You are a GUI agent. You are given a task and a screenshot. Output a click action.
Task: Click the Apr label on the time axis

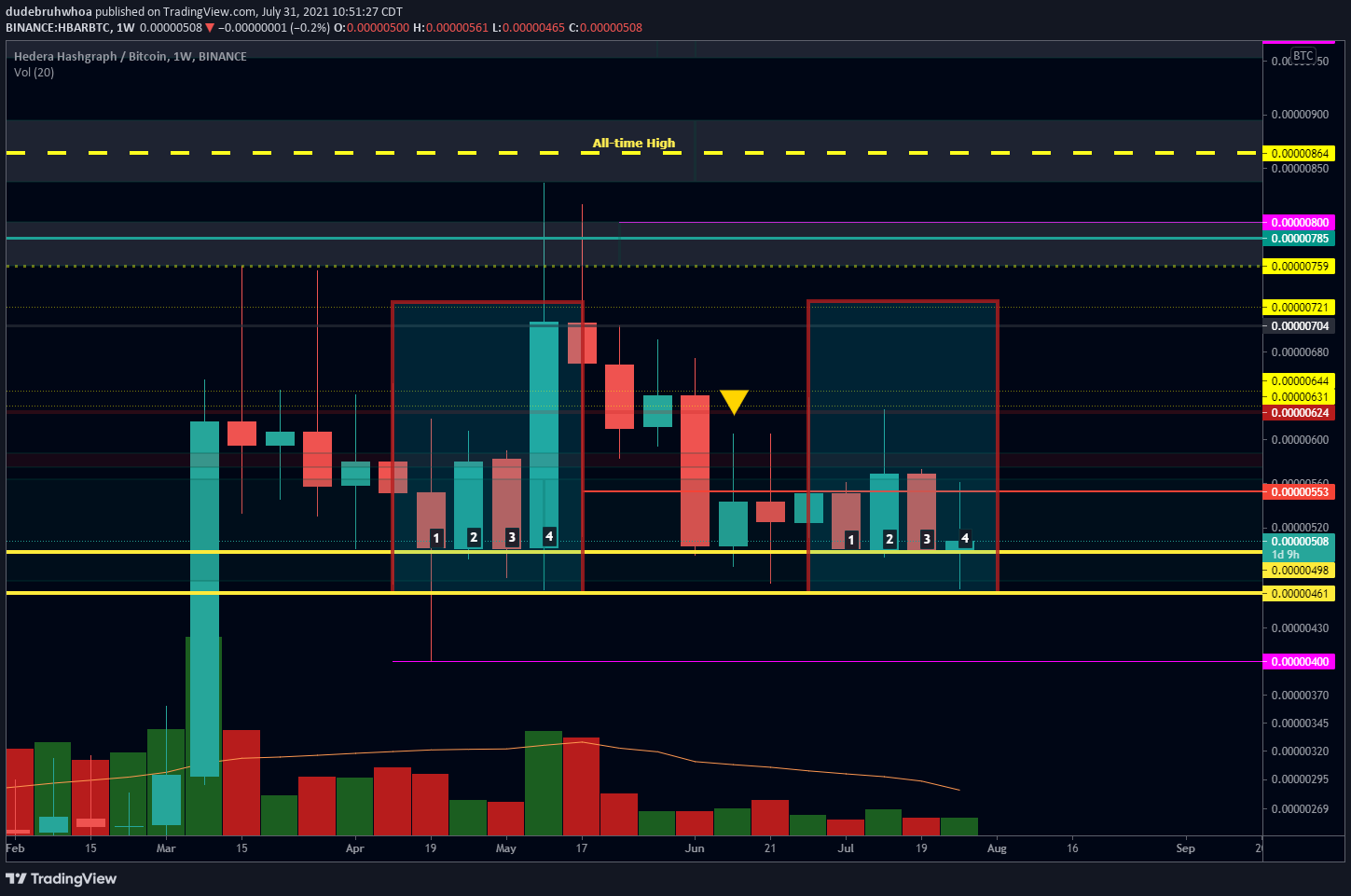pos(354,848)
